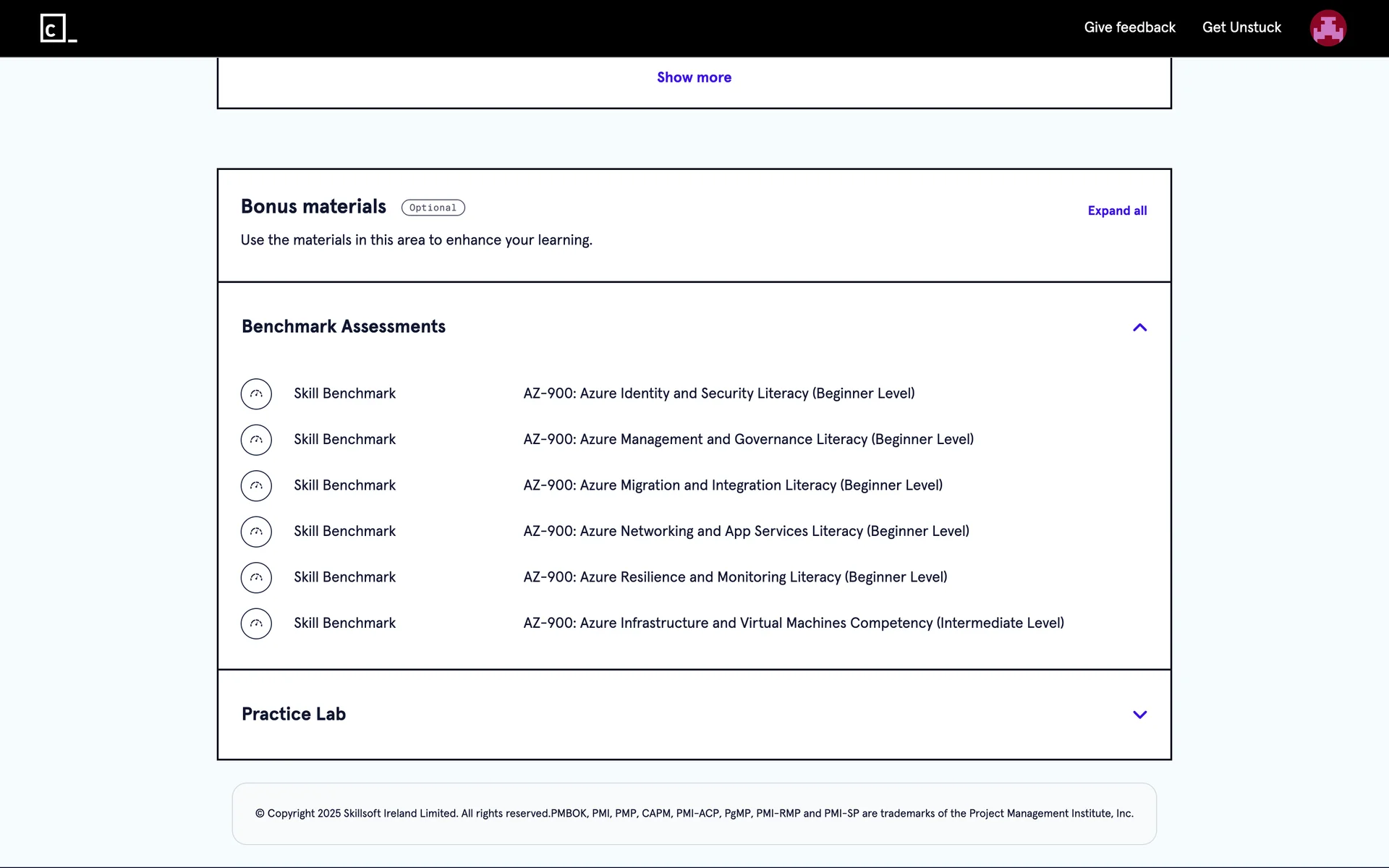Click gauge icon for Resilience and Monitoring benchmark

coord(256,578)
